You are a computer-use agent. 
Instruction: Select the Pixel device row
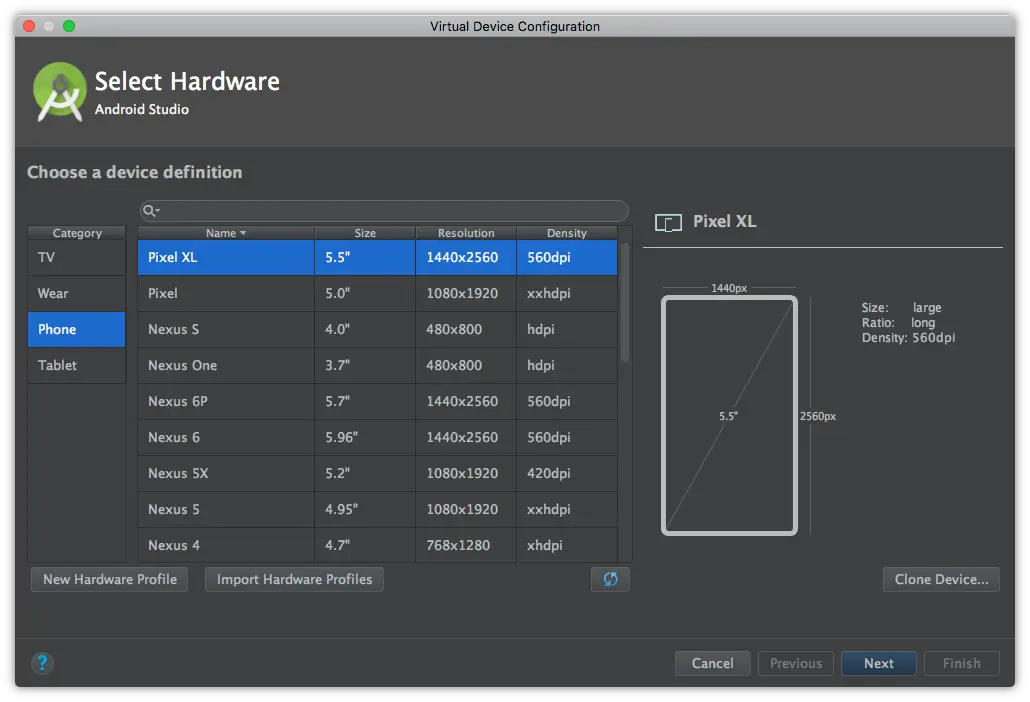pyautogui.click(x=378, y=294)
